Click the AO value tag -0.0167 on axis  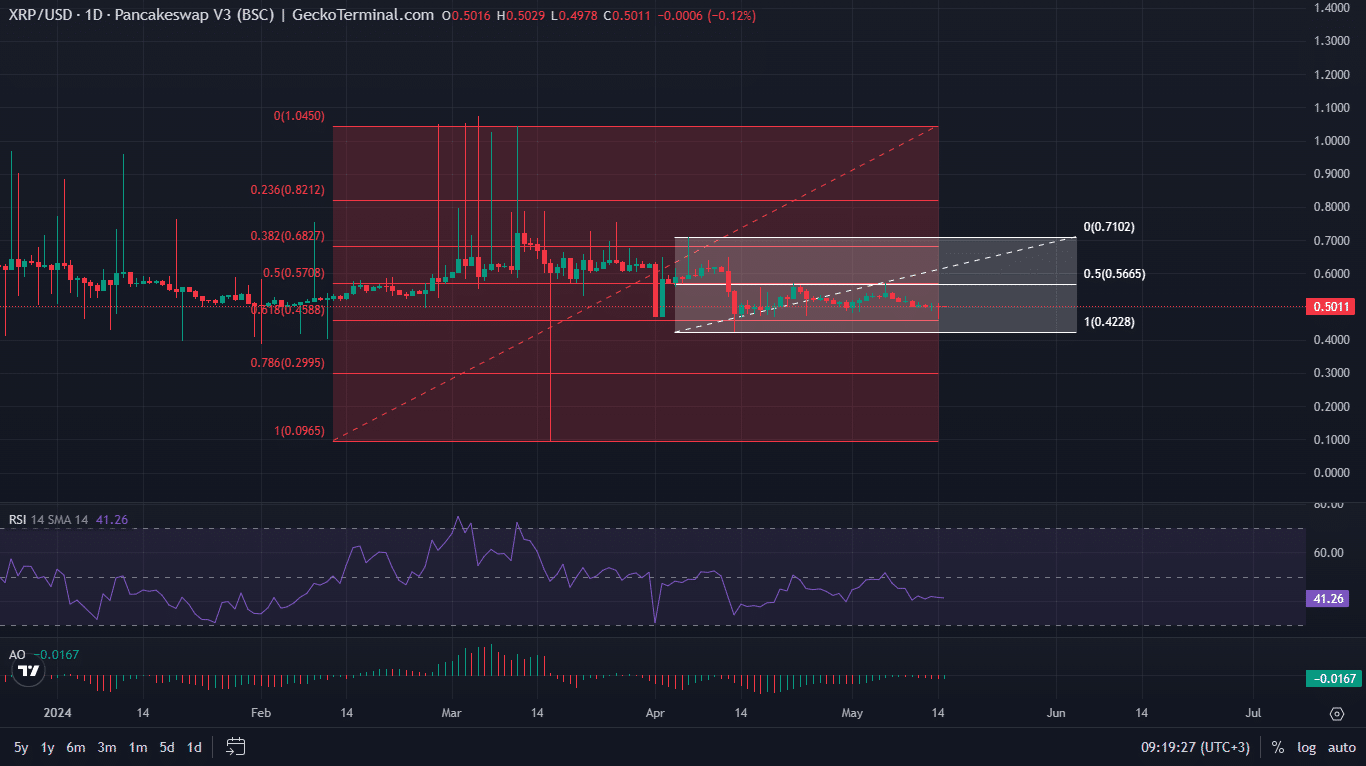point(1332,679)
